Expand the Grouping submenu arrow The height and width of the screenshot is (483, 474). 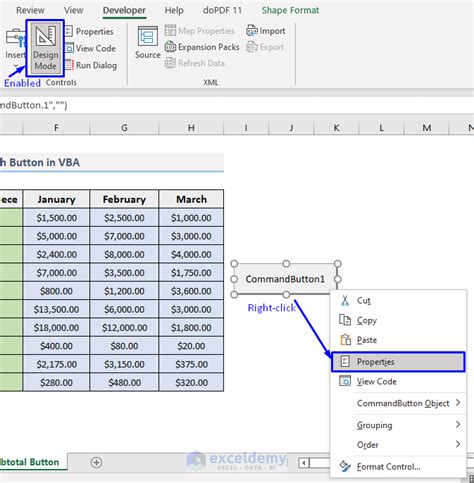(458, 425)
